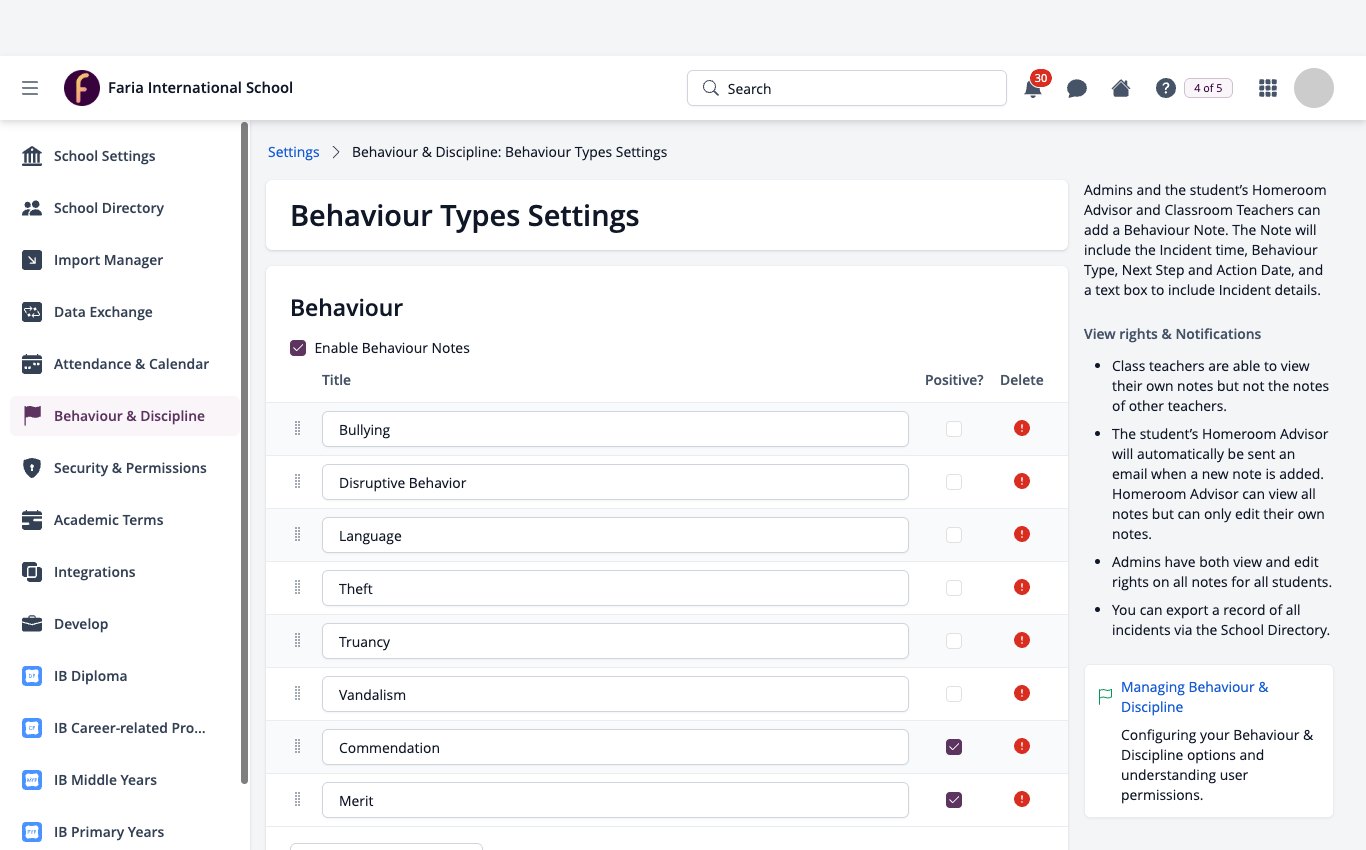Click the Disruptive Behavior title field
The width and height of the screenshot is (1366, 850).
coord(615,482)
